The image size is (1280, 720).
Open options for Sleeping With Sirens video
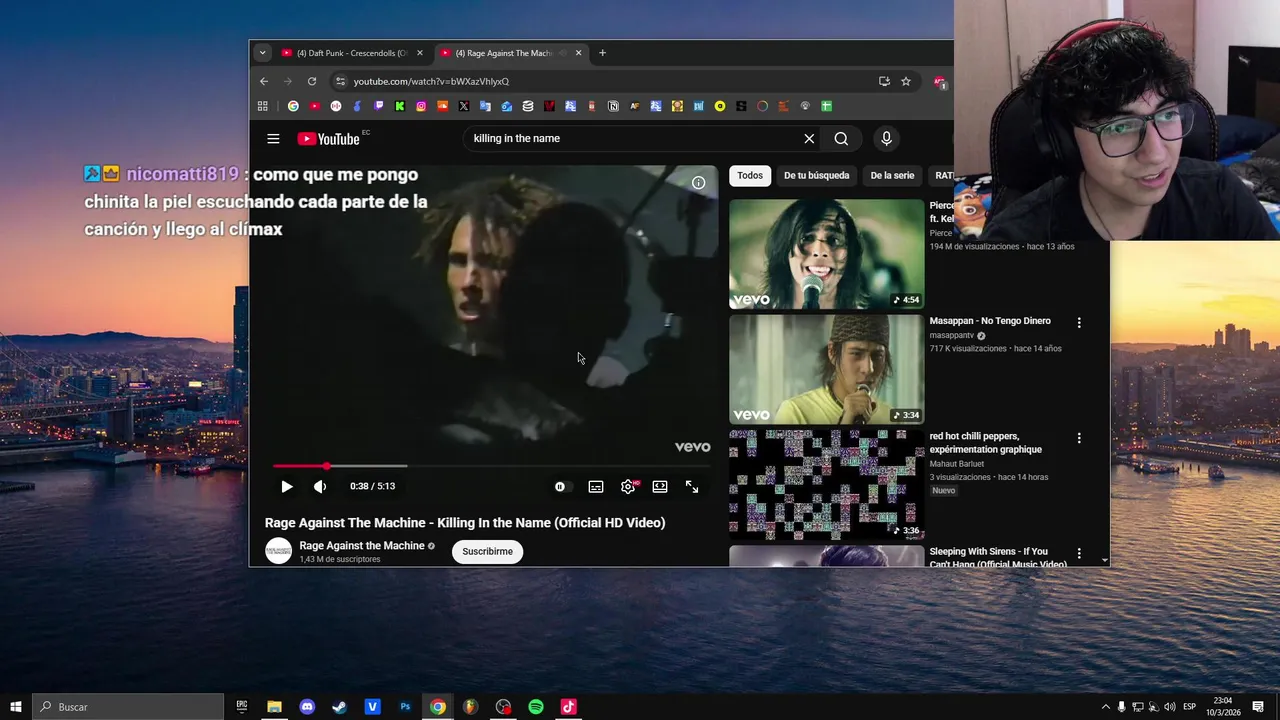[1079, 553]
